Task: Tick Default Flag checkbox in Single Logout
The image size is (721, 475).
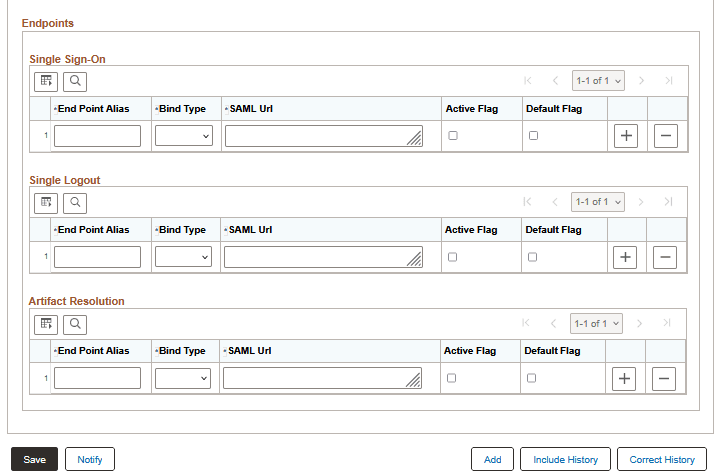Action: point(532,257)
